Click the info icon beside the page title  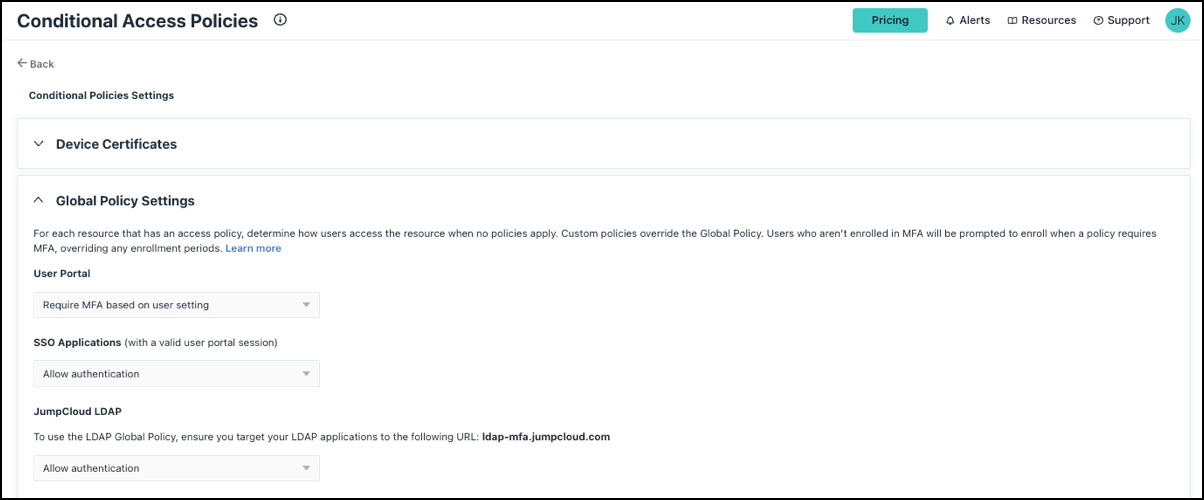280,20
